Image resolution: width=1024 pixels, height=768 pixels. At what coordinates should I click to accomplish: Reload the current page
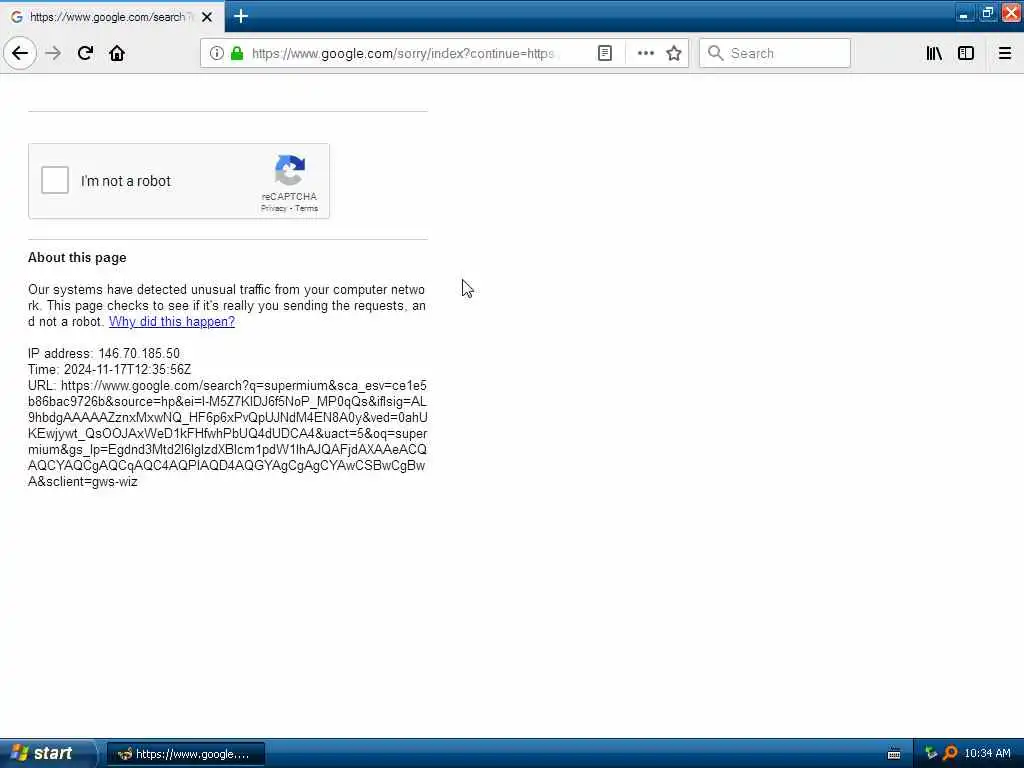click(85, 53)
